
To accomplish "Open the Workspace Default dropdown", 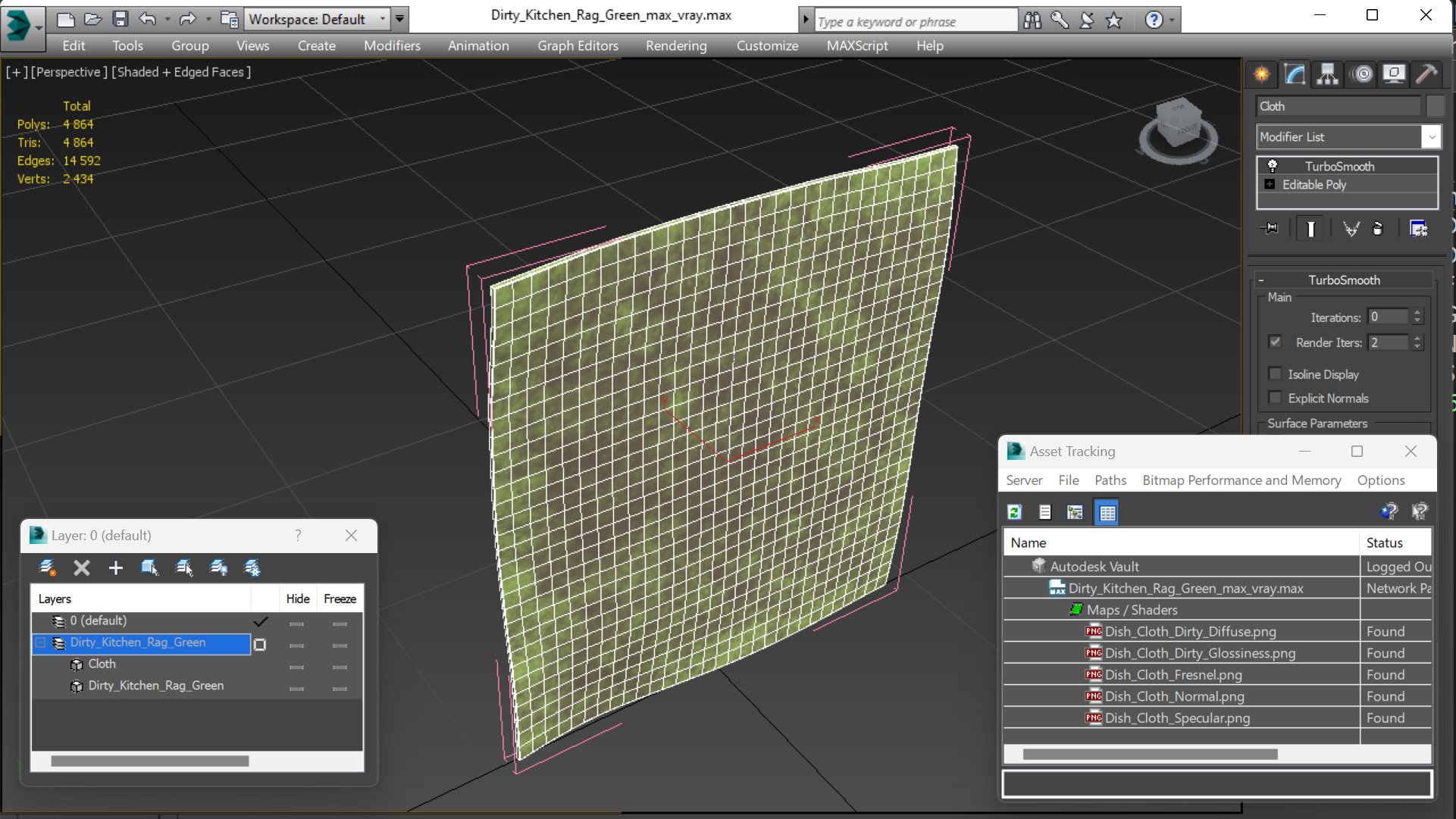I will click(x=315, y=19).
